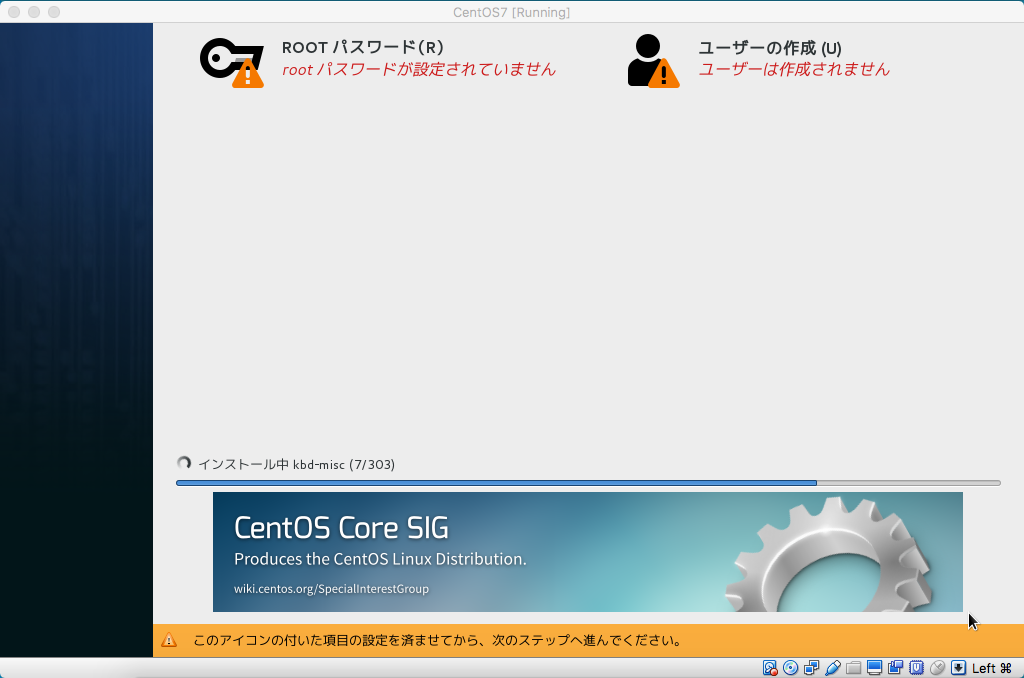Screen dimensions: 1024x678
Task: Close the CentOS7 VM window
Action: (x=14, y=12)
